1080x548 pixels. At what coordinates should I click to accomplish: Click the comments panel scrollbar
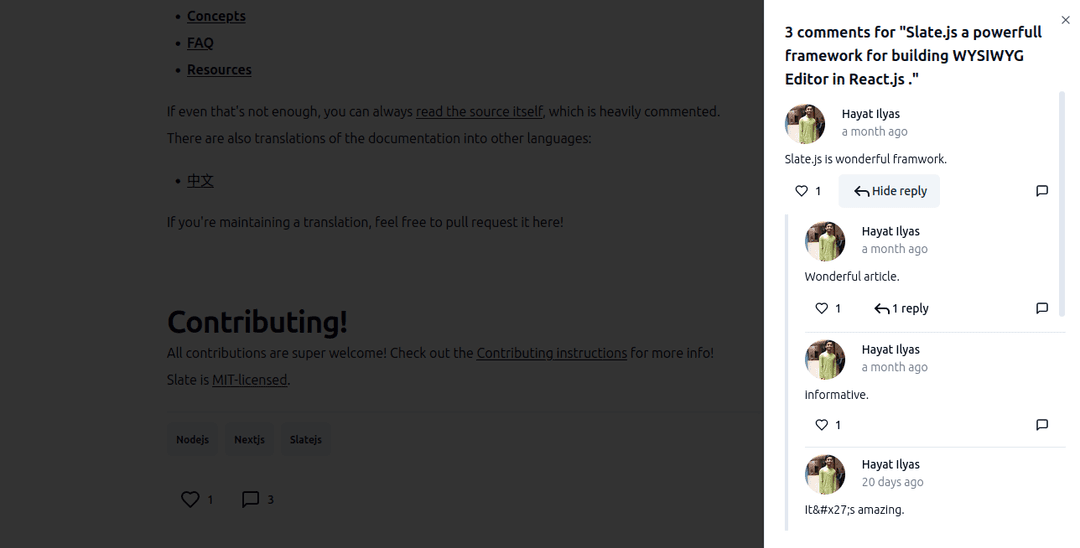point(1061,203)
